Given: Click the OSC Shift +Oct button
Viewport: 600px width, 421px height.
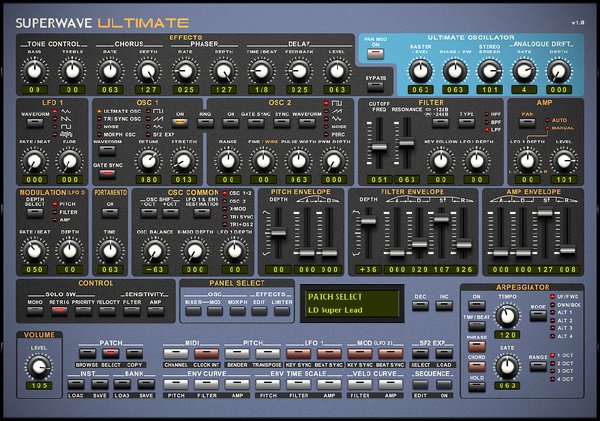Looking at the screenshot, I should [x=171, y=213].
